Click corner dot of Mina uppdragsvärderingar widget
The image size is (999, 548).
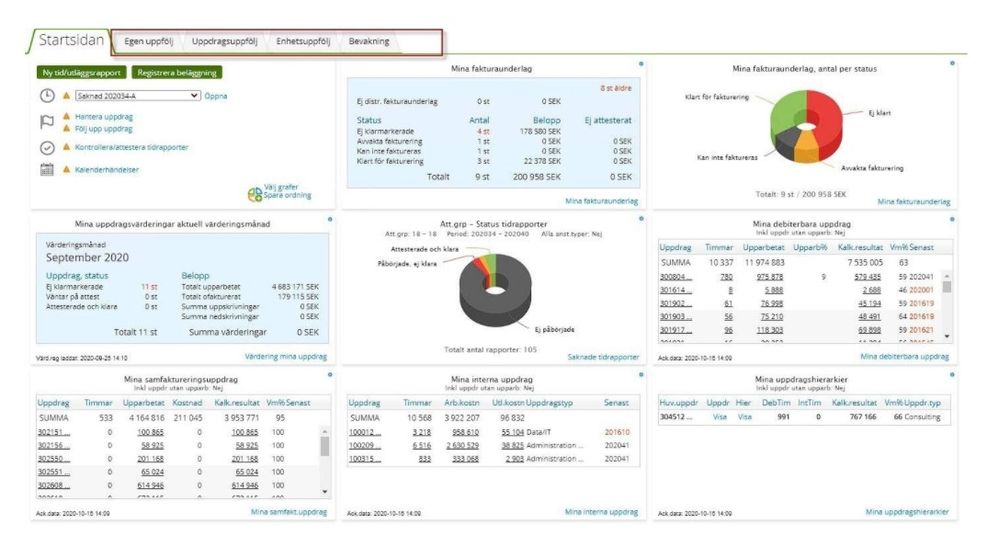pyautogui.click(x=330, y=219)
